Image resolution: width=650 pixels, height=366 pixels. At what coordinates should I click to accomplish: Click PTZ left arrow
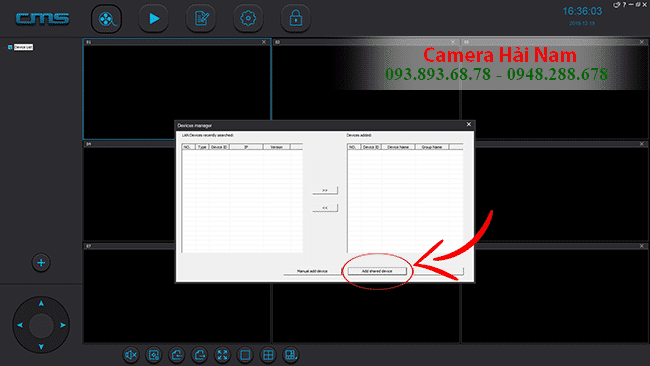20,325
